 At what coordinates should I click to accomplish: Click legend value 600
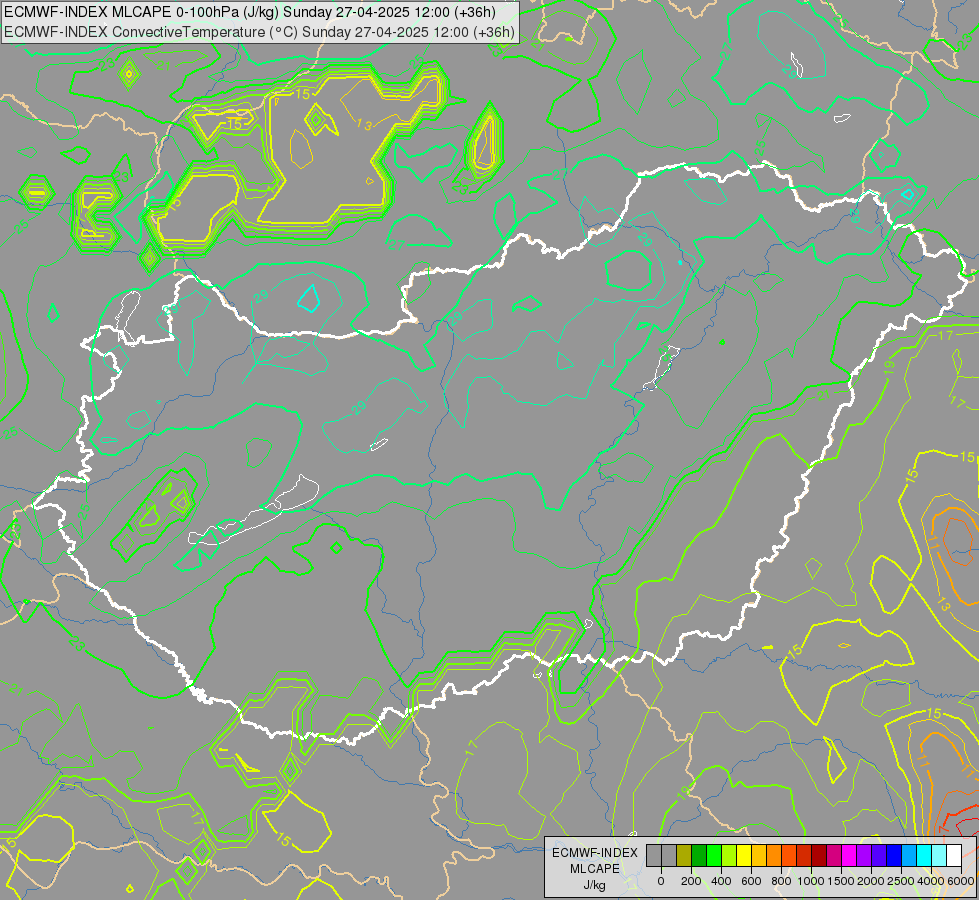tap(751, 881)
